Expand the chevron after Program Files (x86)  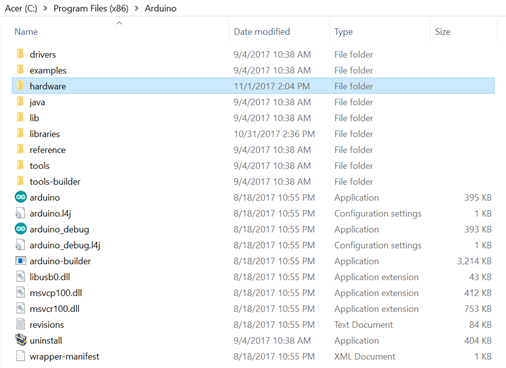137,9
